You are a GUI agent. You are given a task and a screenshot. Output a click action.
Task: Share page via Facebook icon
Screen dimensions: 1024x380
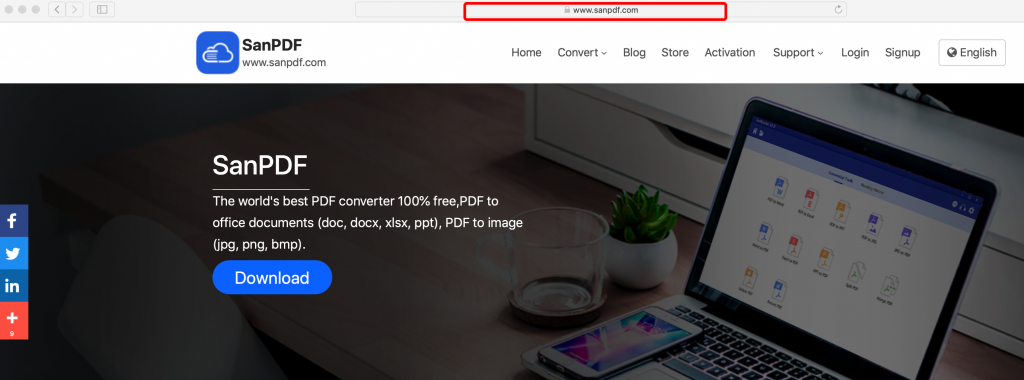click(13, 221)
